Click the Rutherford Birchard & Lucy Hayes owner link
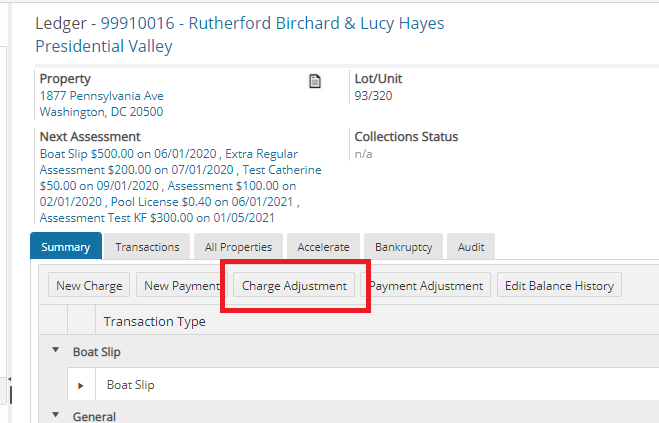This screenshot has width=659, height=423. (316, 23)
